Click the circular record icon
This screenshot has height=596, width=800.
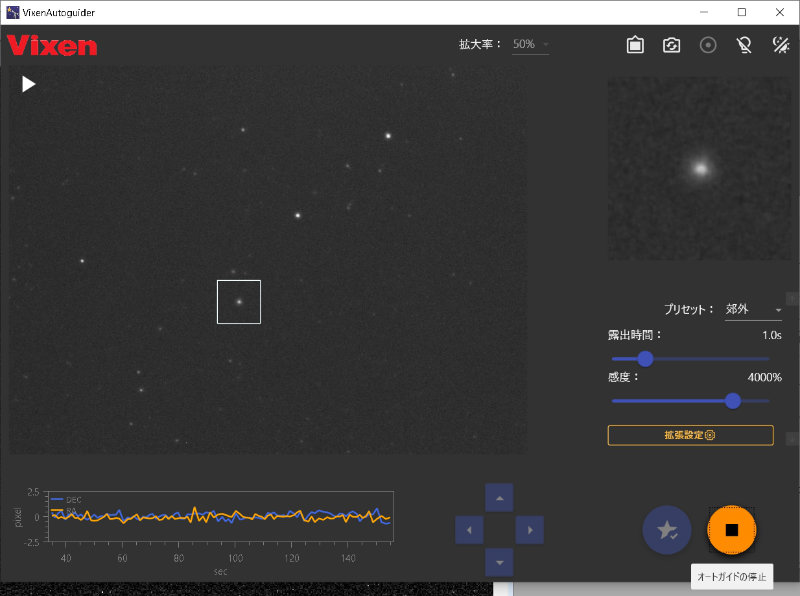pyautogui.click(x=708, y=45)
